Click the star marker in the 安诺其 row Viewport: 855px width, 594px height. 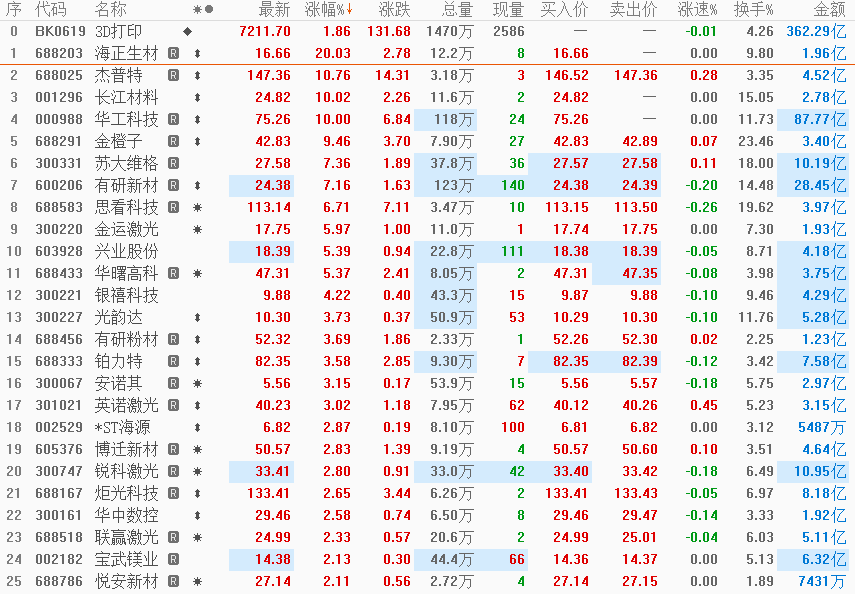click(x=197, y=383)
